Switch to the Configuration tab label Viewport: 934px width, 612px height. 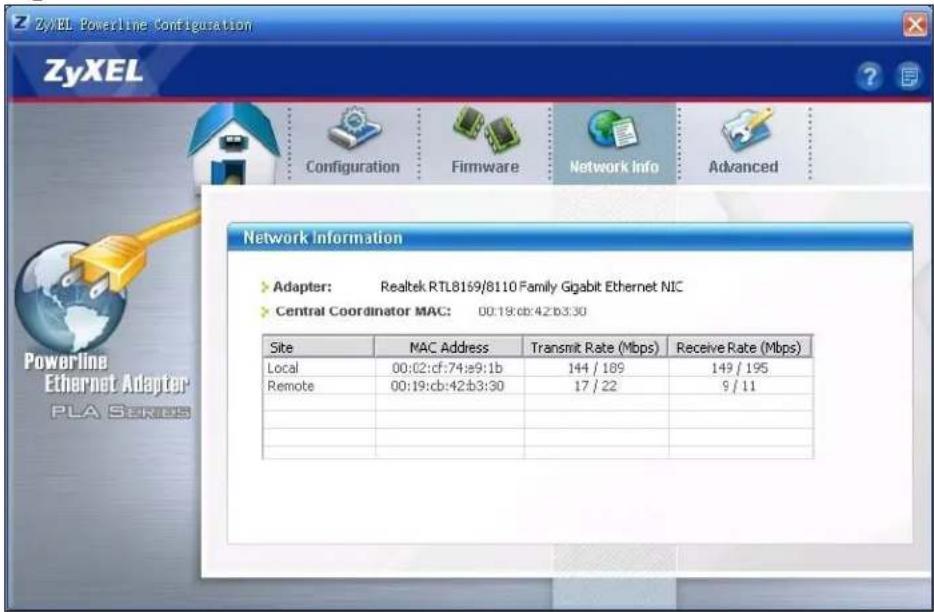(353, 167)
